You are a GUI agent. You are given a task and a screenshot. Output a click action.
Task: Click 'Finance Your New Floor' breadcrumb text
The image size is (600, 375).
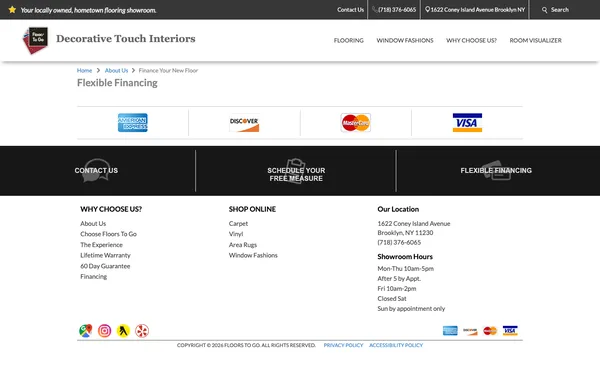(x=168, y=70)
